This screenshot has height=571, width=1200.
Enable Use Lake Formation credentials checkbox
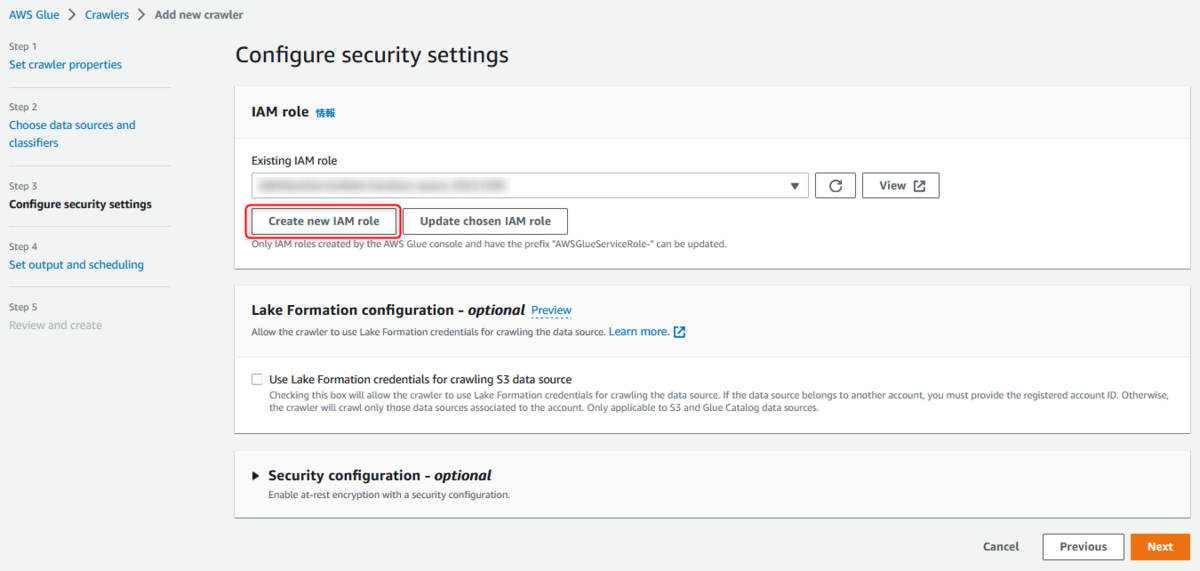coord(257,380)
